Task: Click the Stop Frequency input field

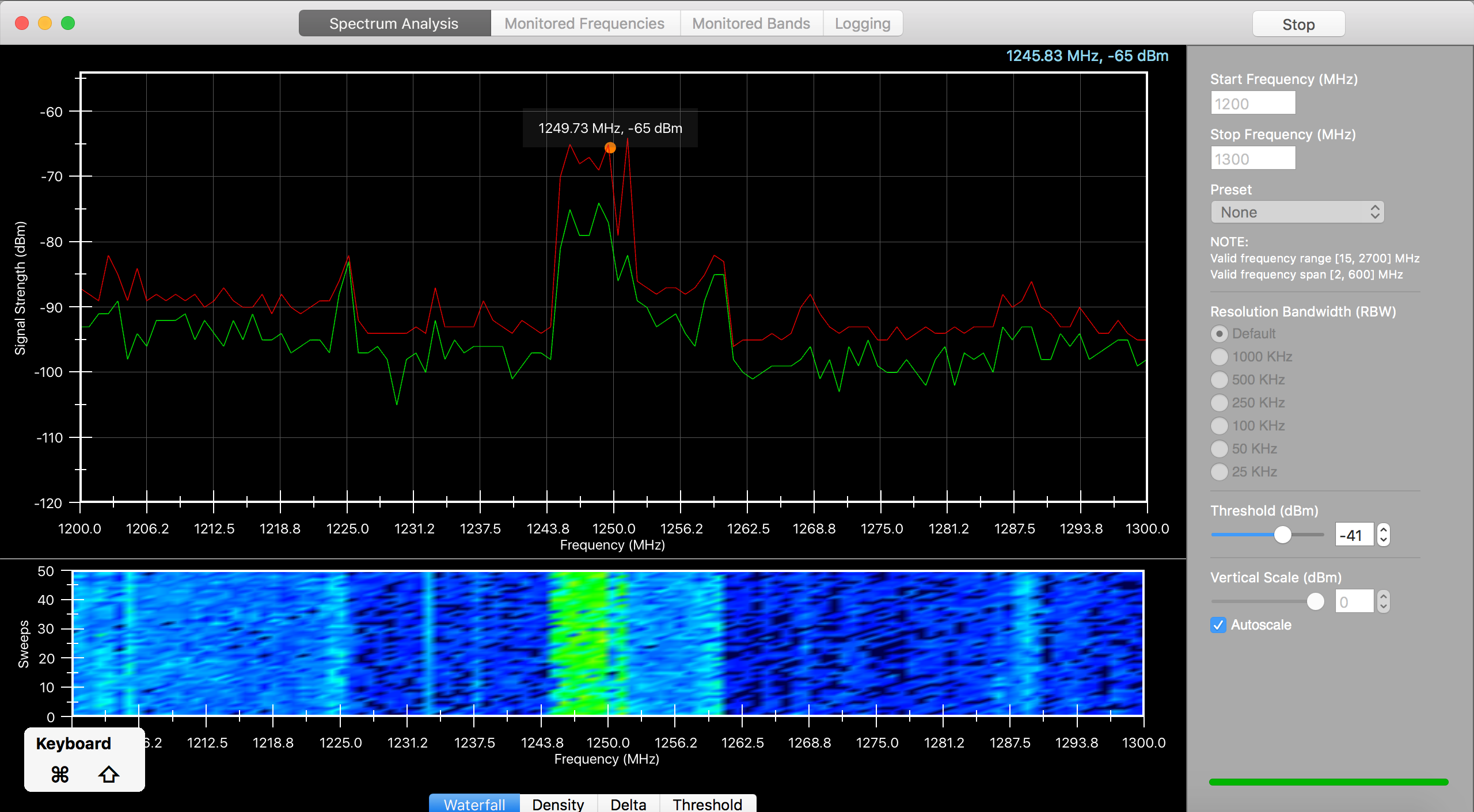Action: tap(1253, 159)
